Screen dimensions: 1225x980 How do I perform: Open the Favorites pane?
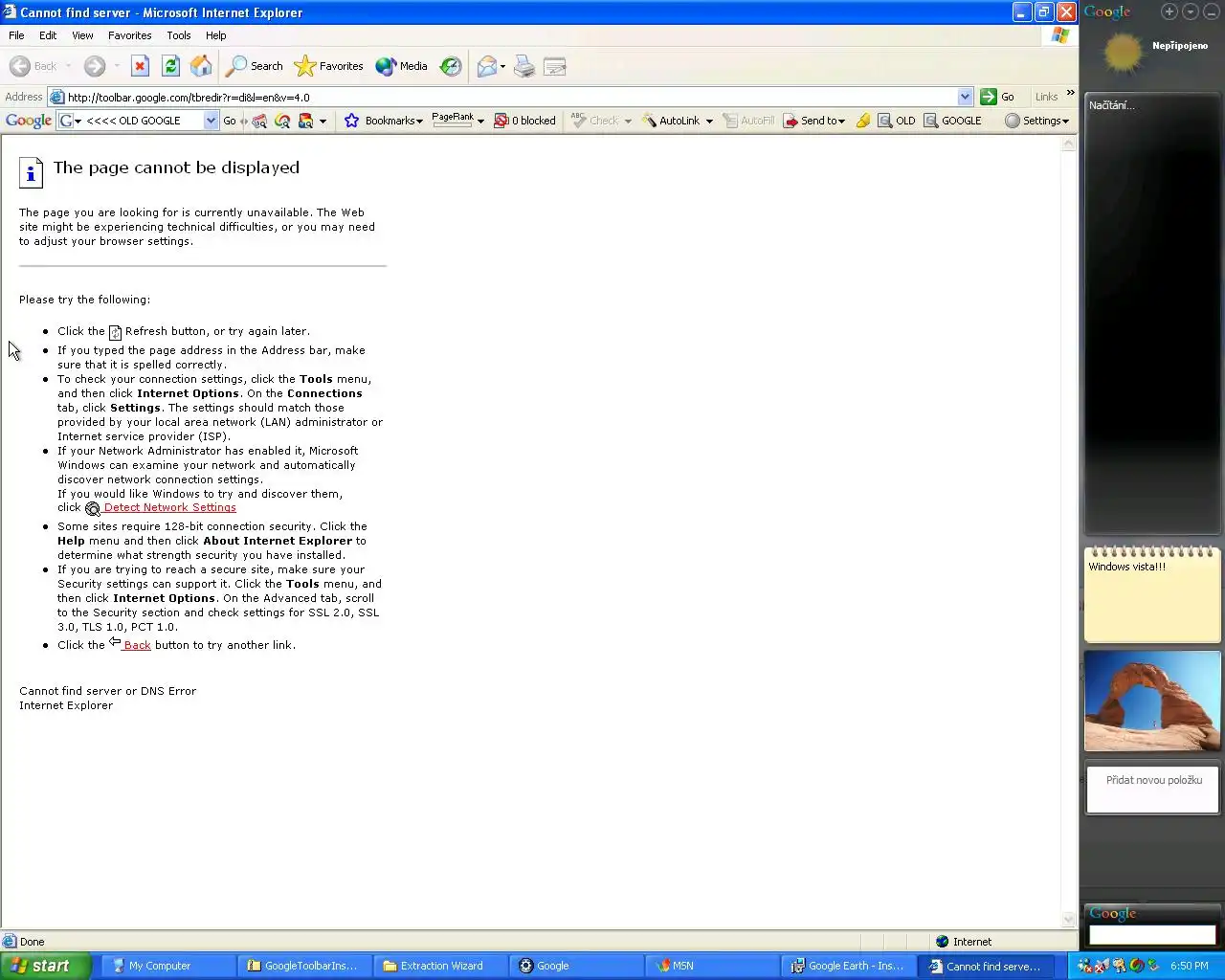(x=329, y=66)
